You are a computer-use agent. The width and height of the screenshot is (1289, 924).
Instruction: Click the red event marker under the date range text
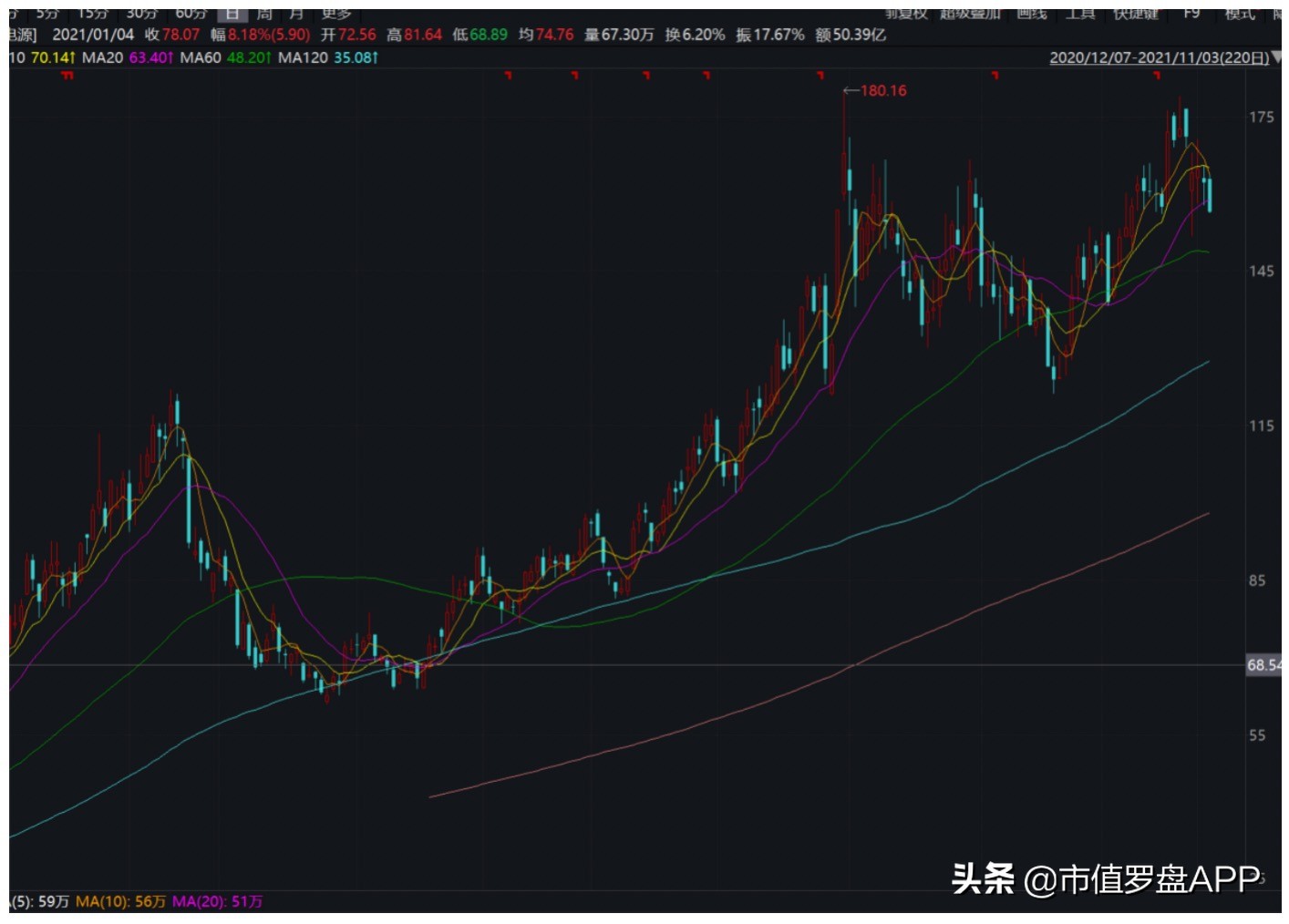[1157, 76]
